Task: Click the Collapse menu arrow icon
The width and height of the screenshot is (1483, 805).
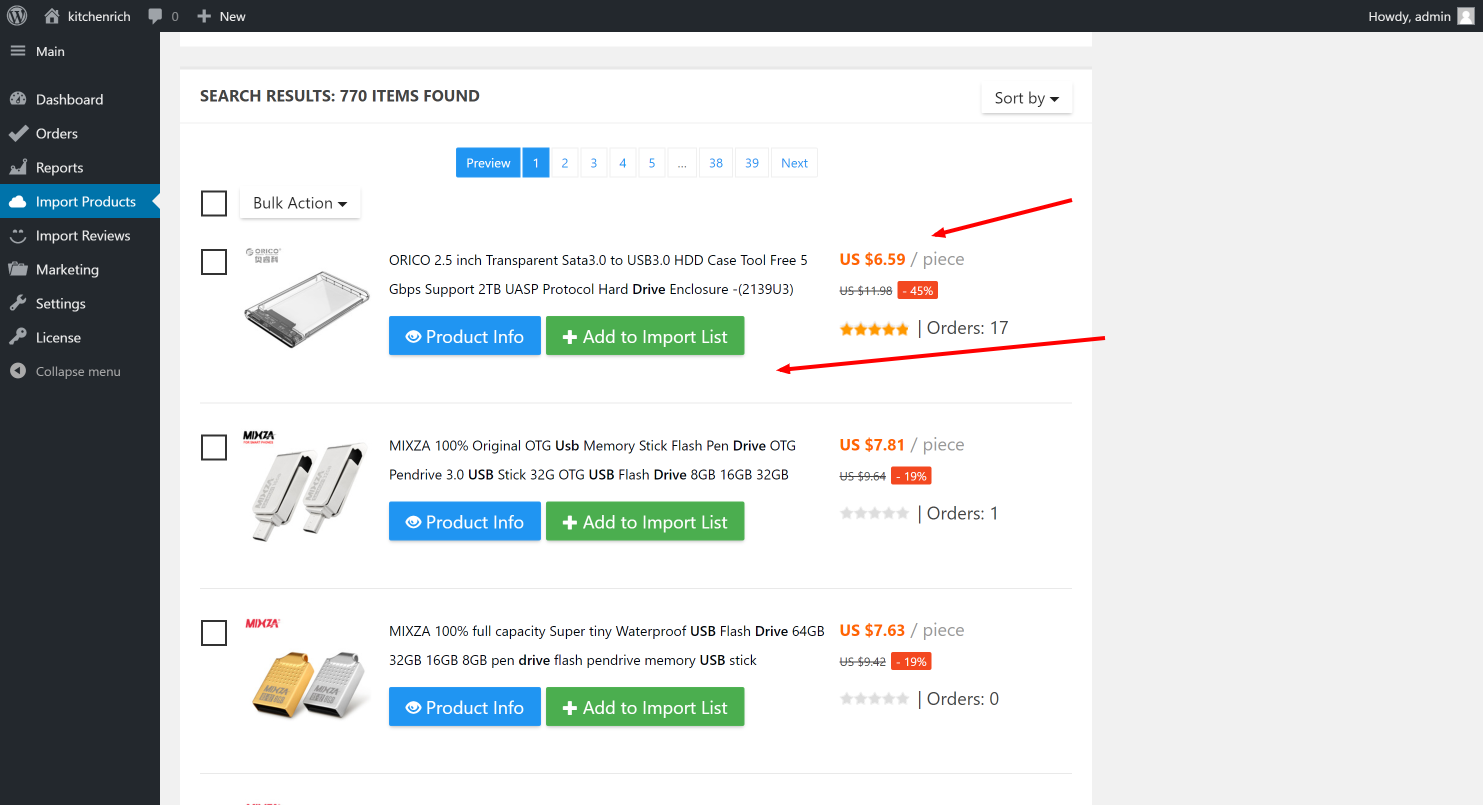Action: coord(18,371)
